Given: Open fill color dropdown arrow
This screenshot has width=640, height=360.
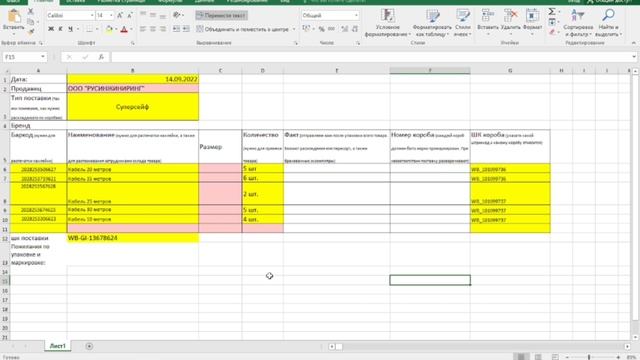Looking at the screenshot, I should [x=116, y=29].
